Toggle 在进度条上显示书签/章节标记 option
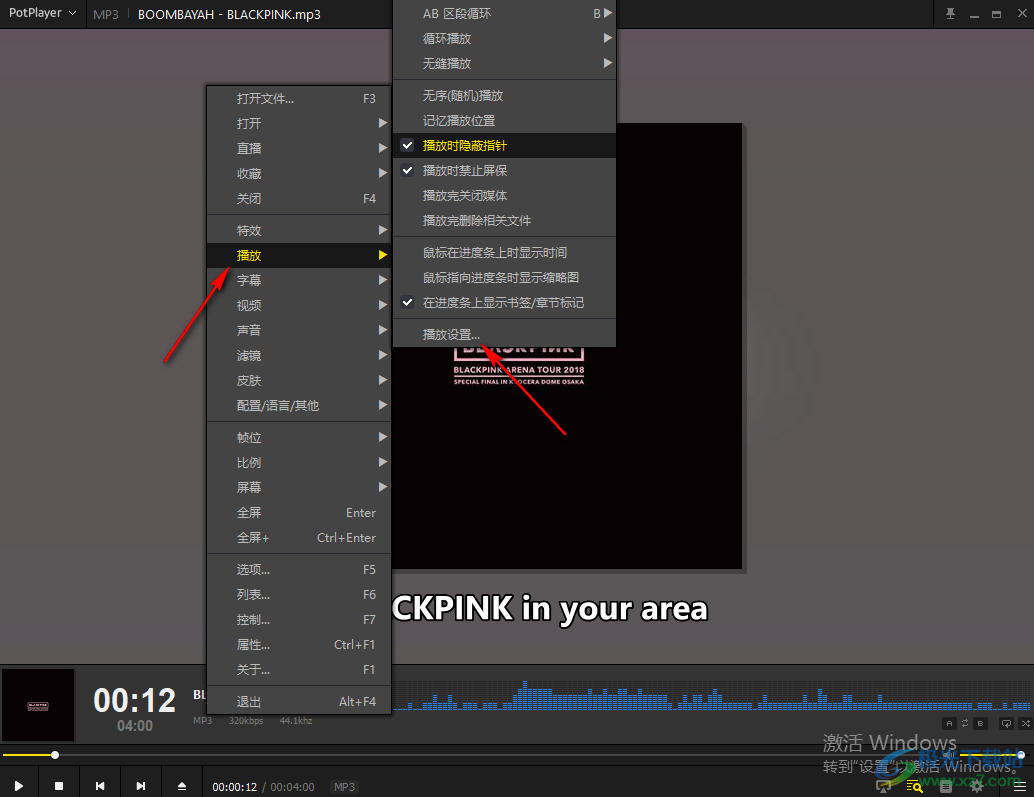Image resolution: width=1034 pixels, height=797 pixels. tap(504, 303)
